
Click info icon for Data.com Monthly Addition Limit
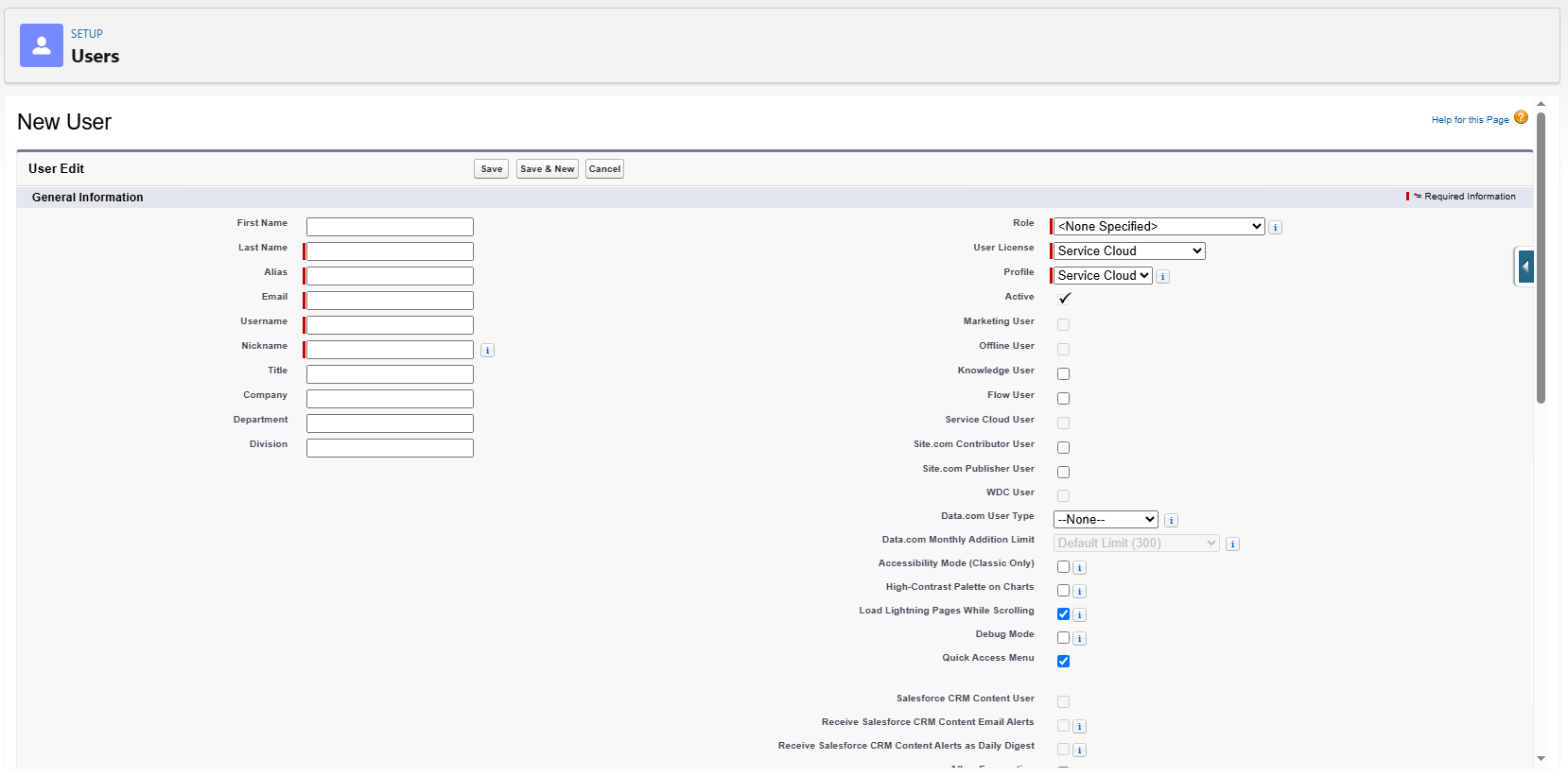(x=1232, y=544)
